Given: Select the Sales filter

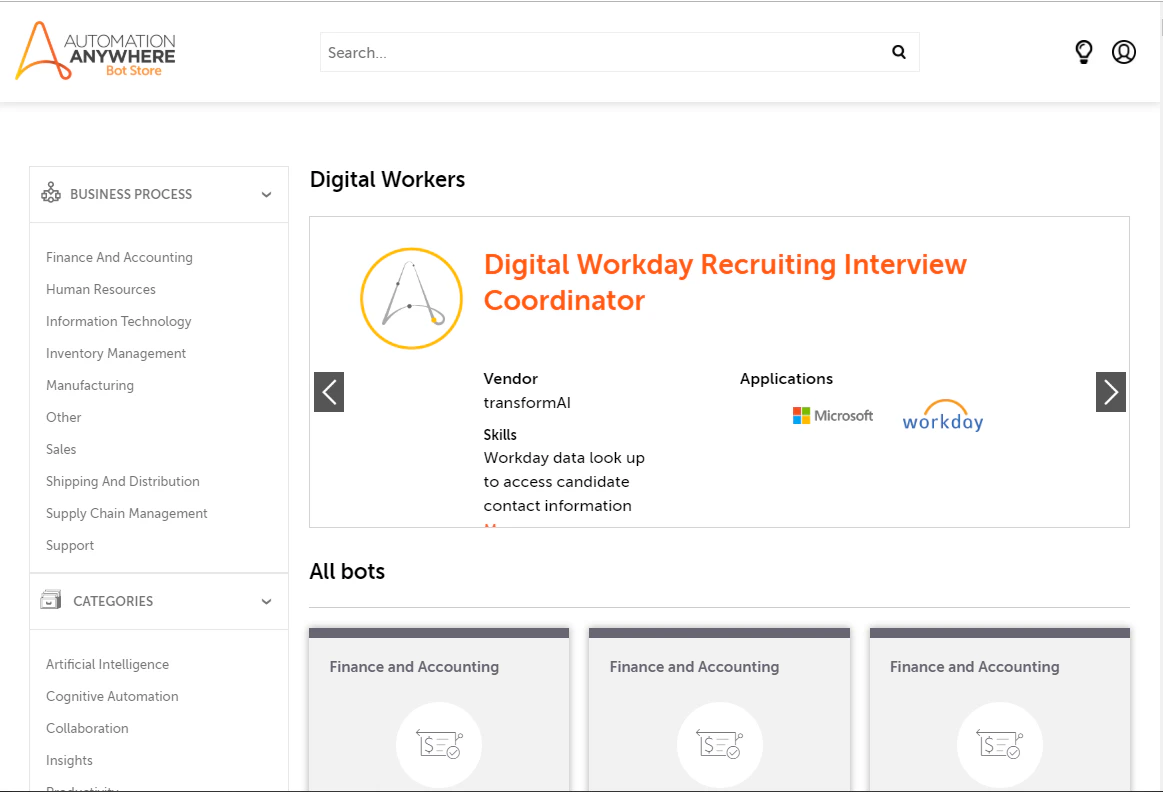Looking at the screenshot, I should 61,449.
